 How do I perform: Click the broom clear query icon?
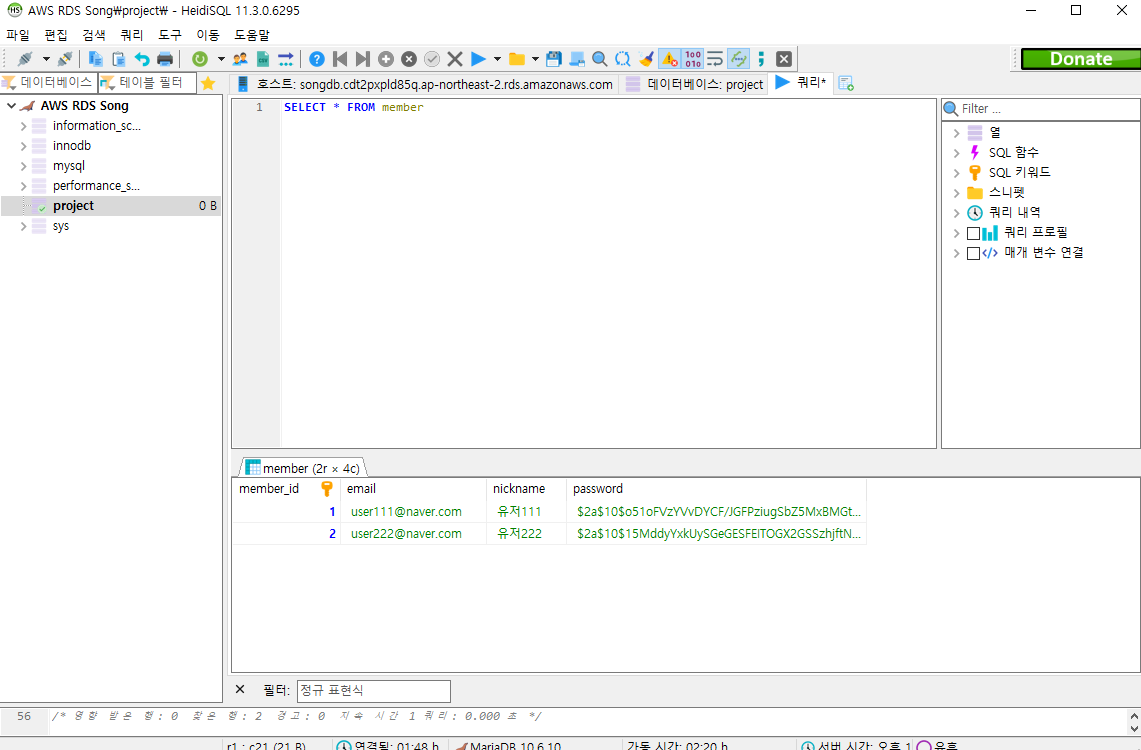click(646, 59)
